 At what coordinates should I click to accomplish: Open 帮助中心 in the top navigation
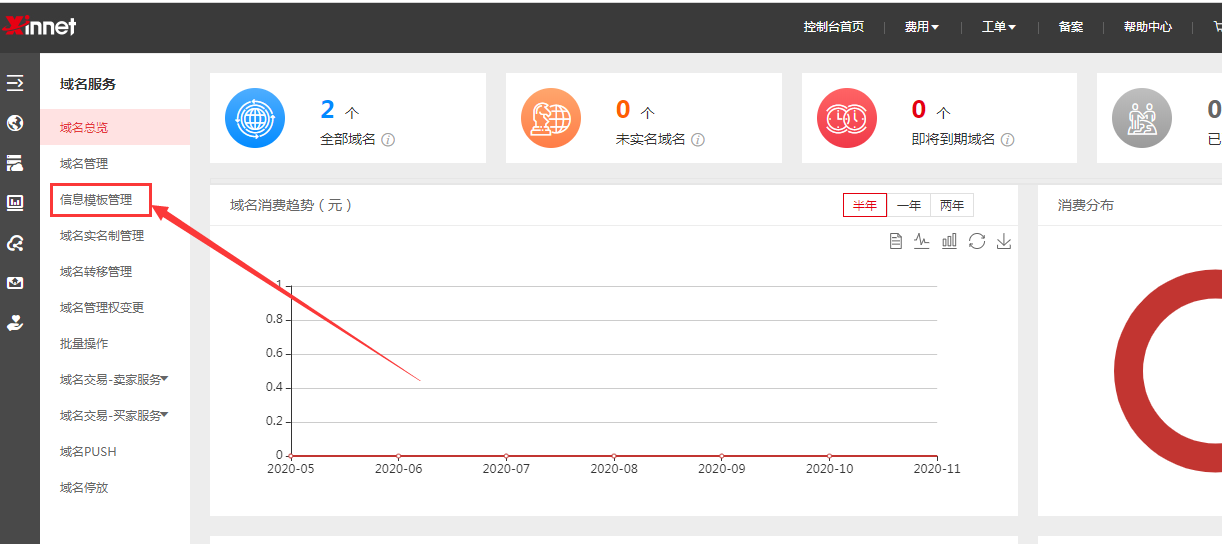[x=1148, y=27]
